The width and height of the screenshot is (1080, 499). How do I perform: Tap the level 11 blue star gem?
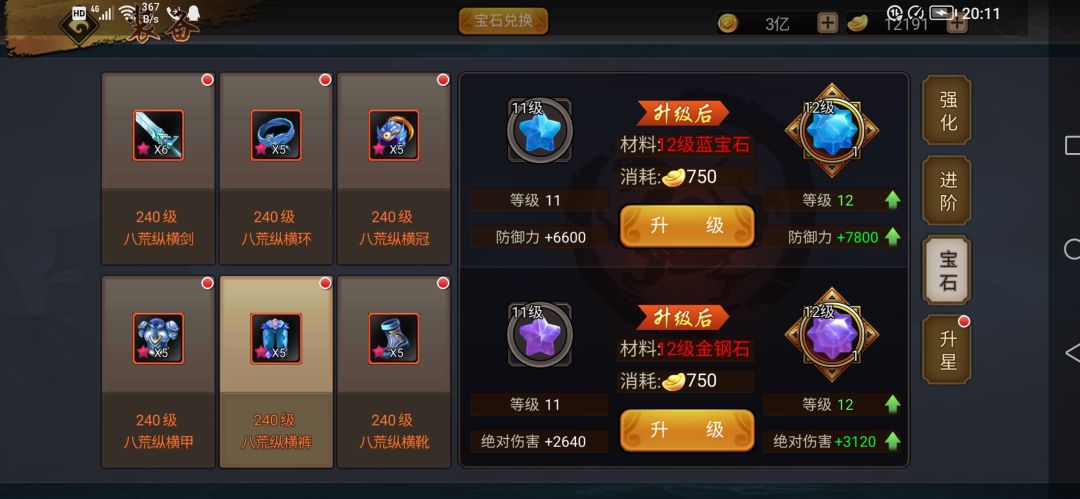[x=540, y=130]
